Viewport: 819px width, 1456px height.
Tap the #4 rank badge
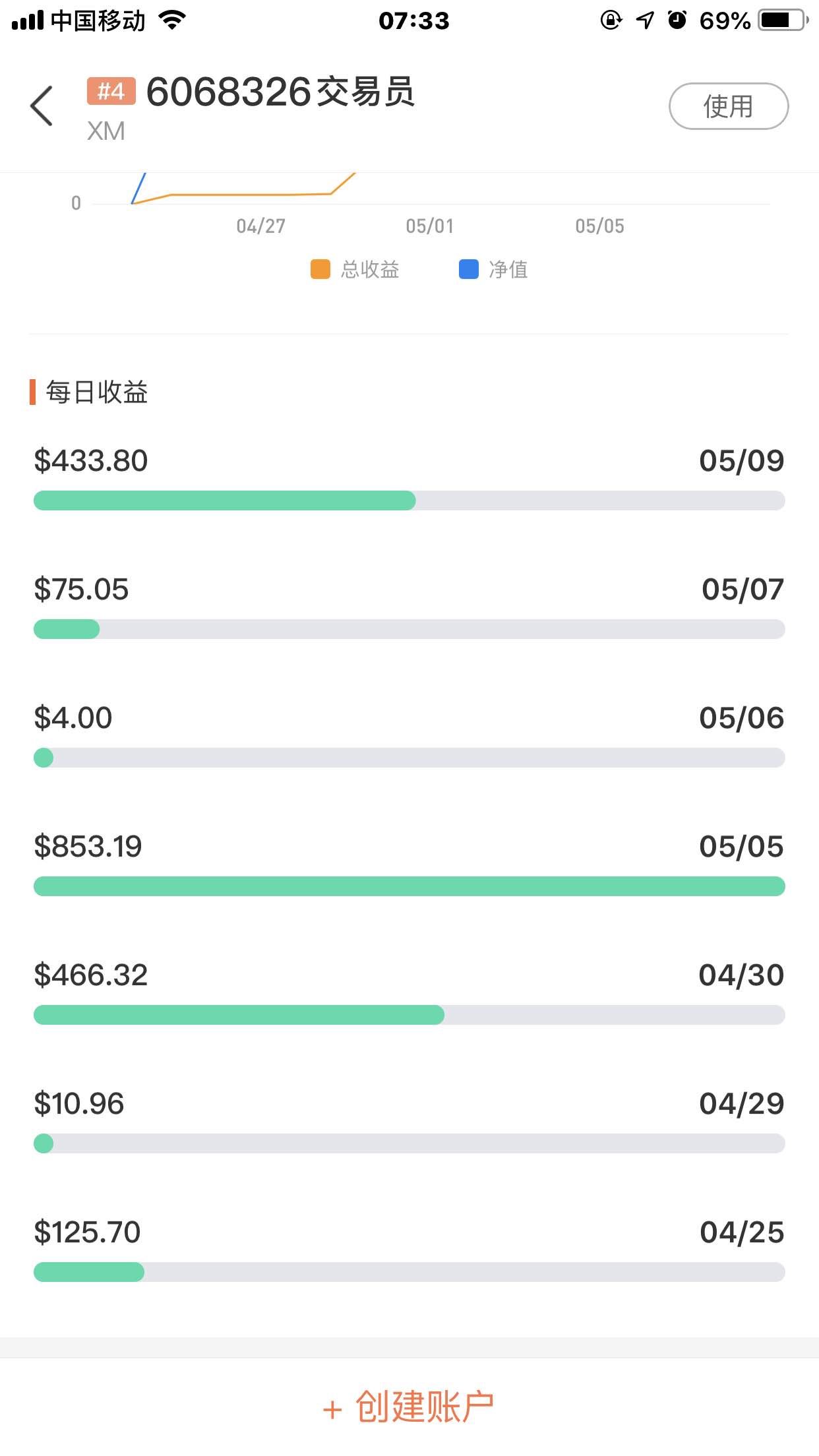click(x=111, y=91)
